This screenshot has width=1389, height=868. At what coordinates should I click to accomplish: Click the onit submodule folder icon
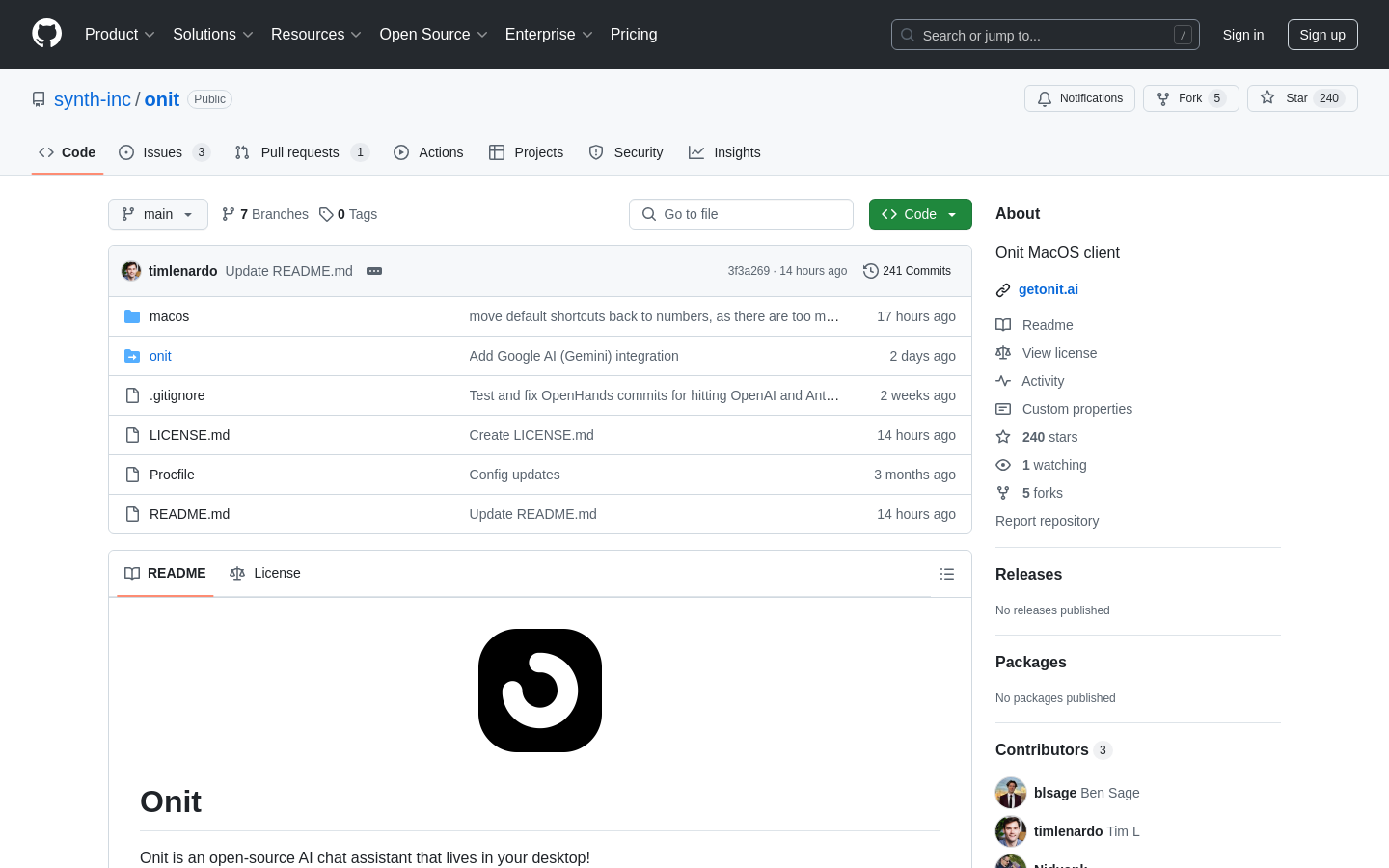pyautogui.click(x=132, y=356)
